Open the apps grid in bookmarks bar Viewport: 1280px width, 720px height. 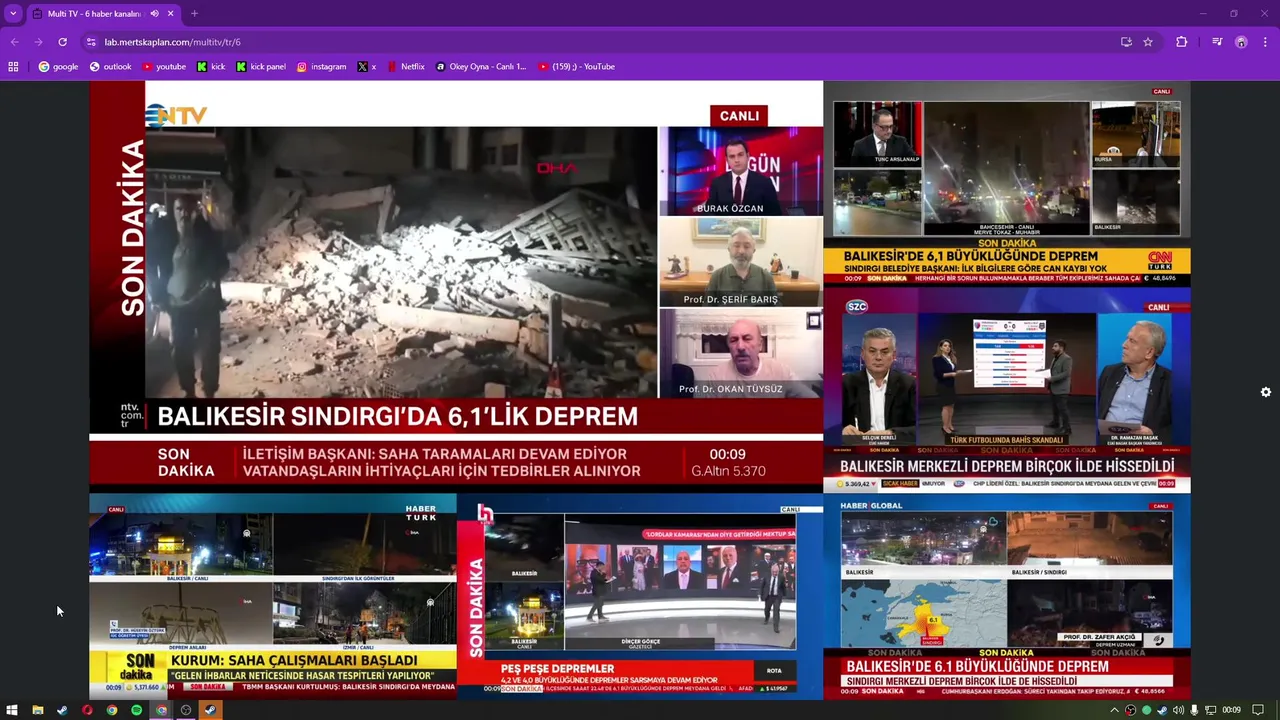[x=13, y=67]
